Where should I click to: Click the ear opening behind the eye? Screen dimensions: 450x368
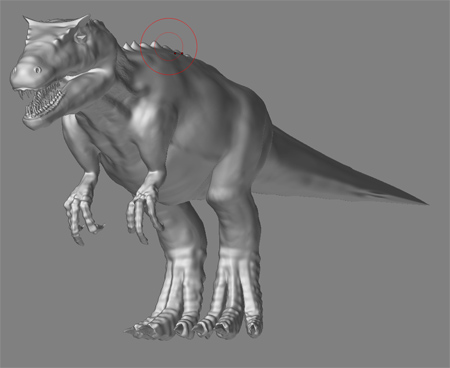point(81,37)
